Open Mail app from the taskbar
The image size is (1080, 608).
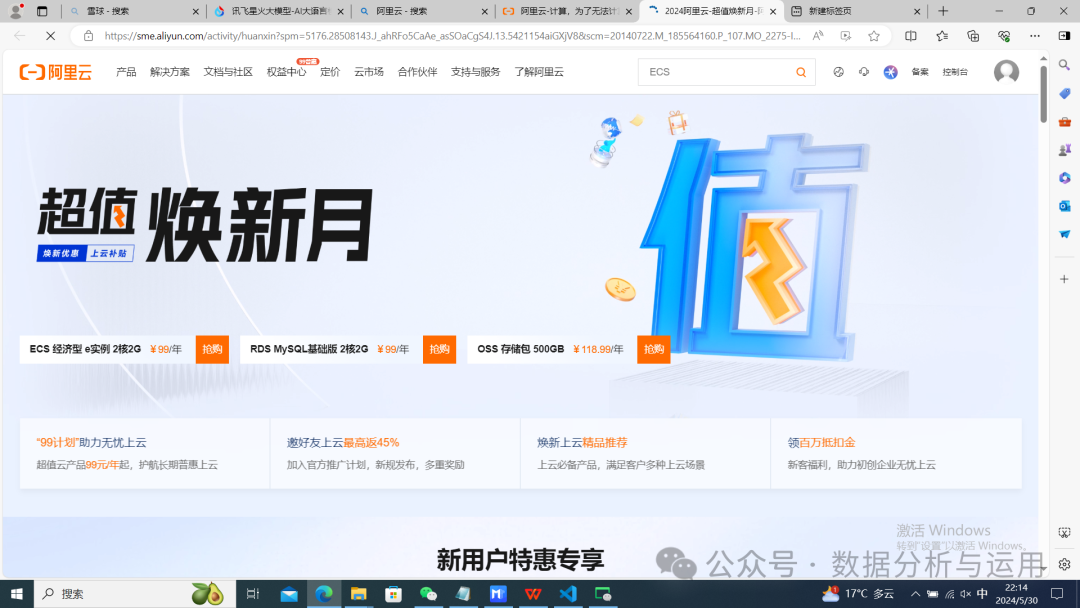(289, 594)
